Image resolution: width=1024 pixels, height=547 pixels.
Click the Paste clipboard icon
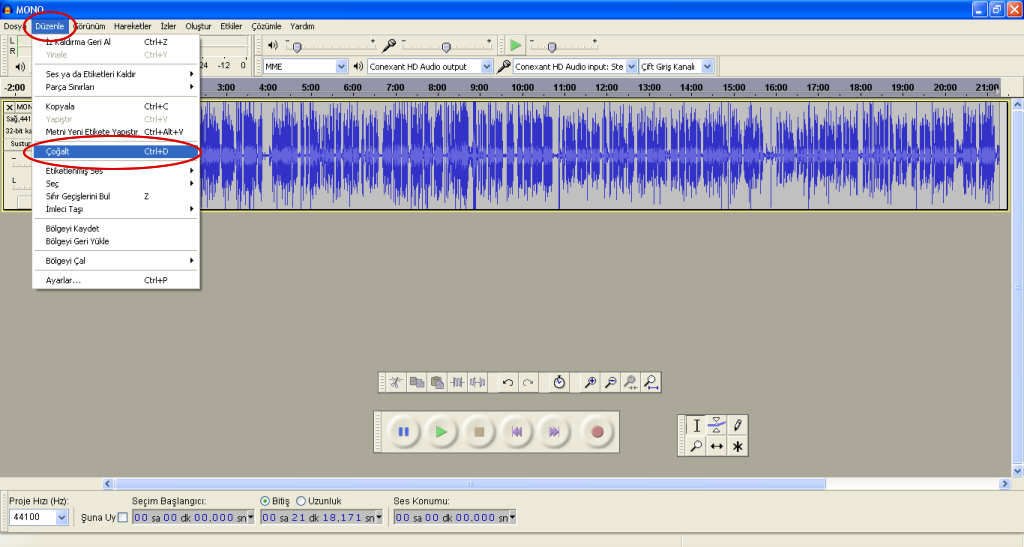437,383
